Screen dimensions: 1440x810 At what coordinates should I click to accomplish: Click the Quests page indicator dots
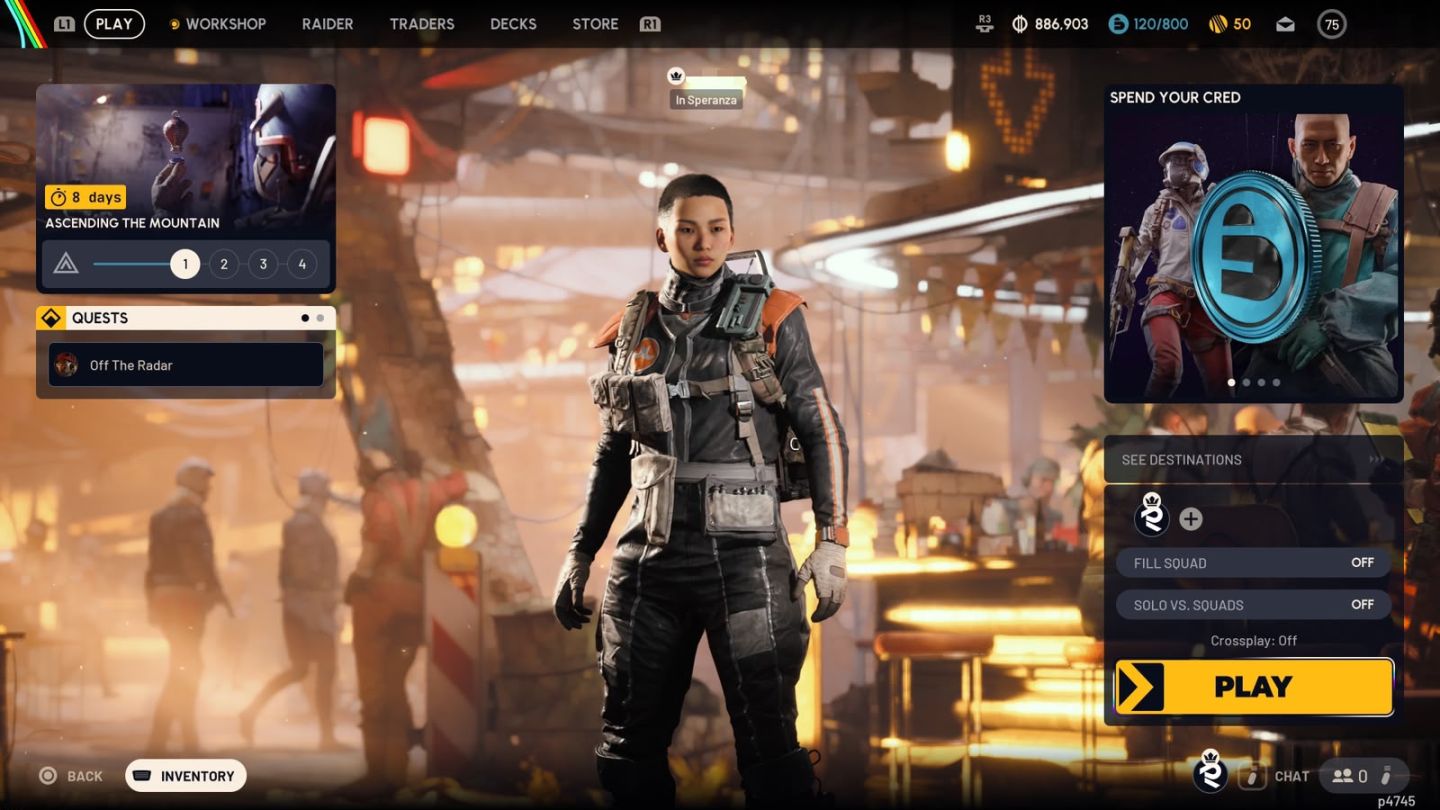point(312,318)
